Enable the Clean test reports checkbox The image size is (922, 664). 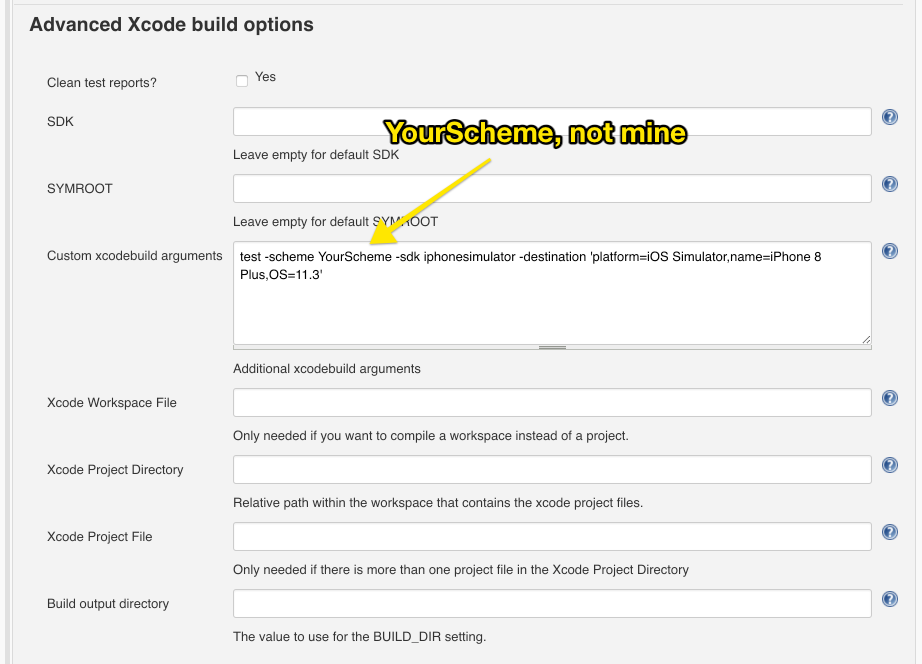(242, 81)
